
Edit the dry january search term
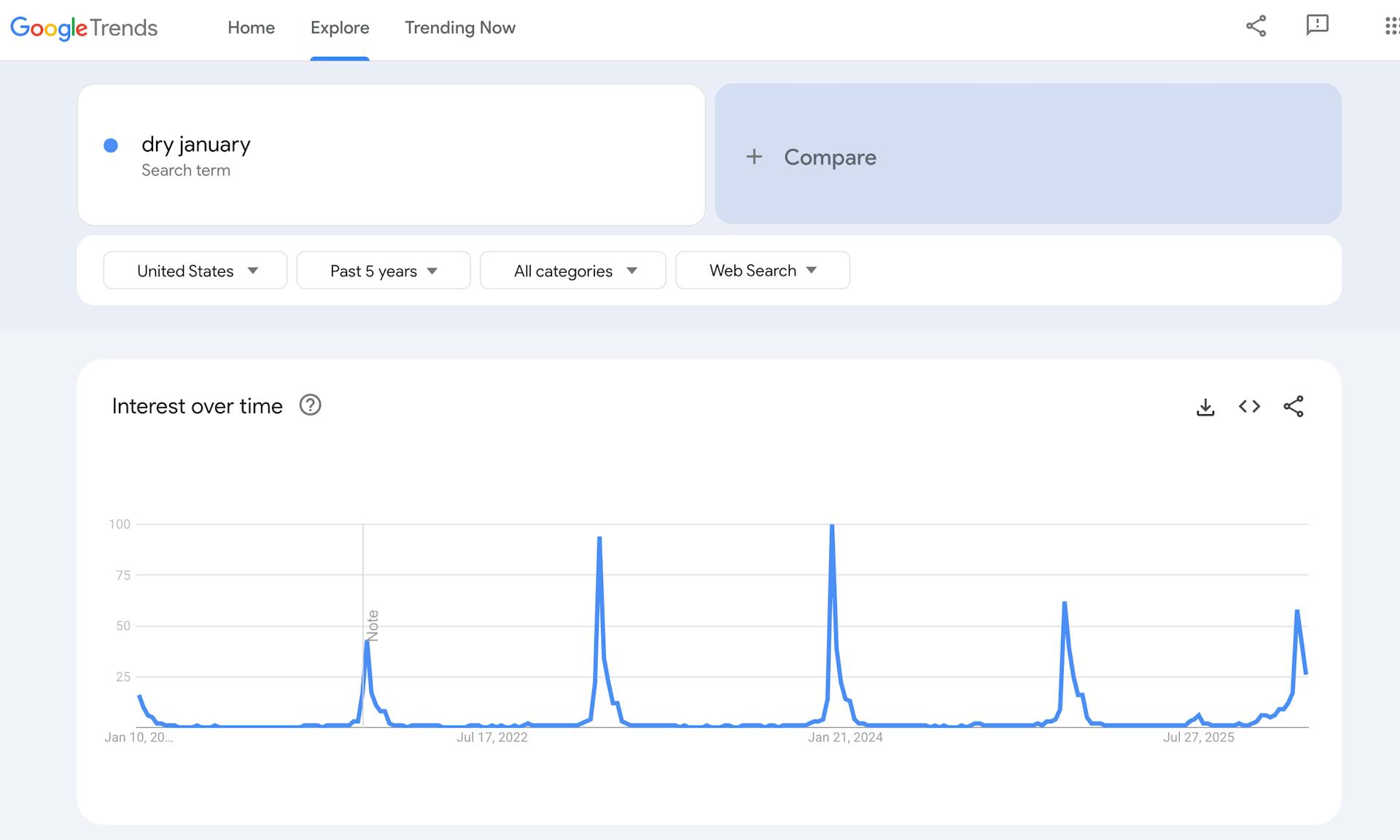click(x=196, y=144)
